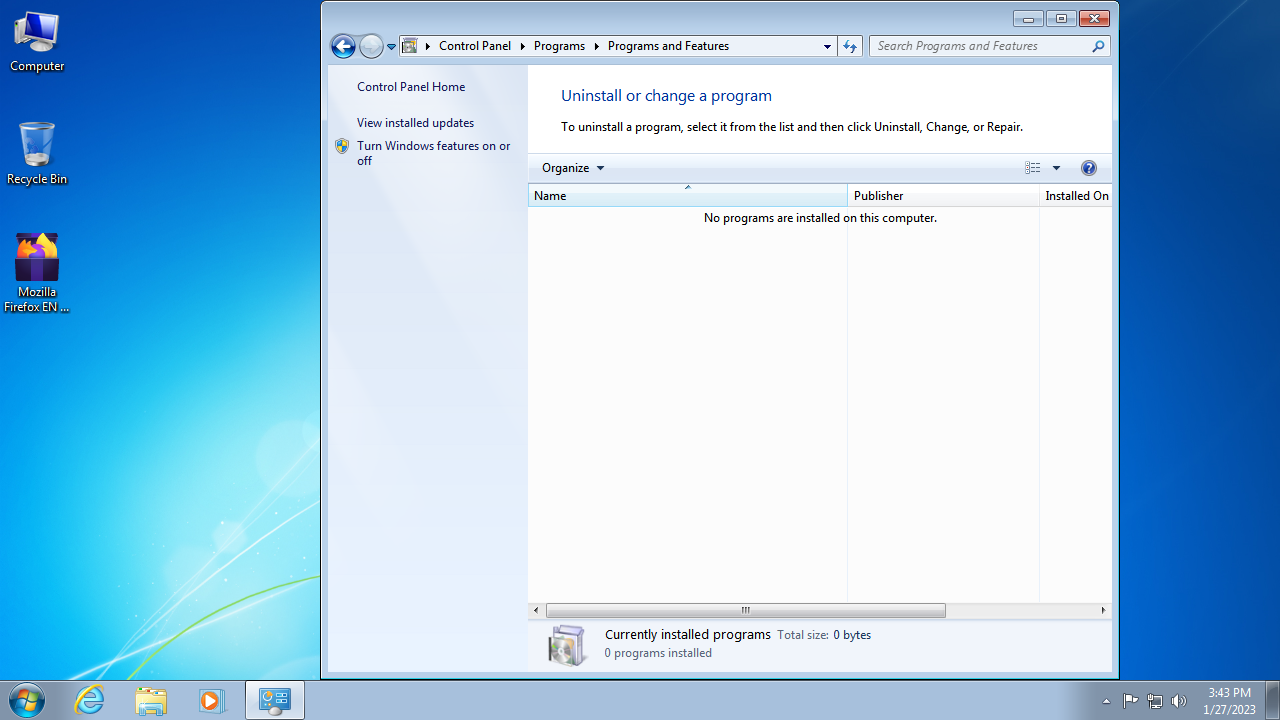The image size is (1280, 720).
Task: Open the recent pages dropdown arrow
Action: pyautogui.click(x=391, y=47)
